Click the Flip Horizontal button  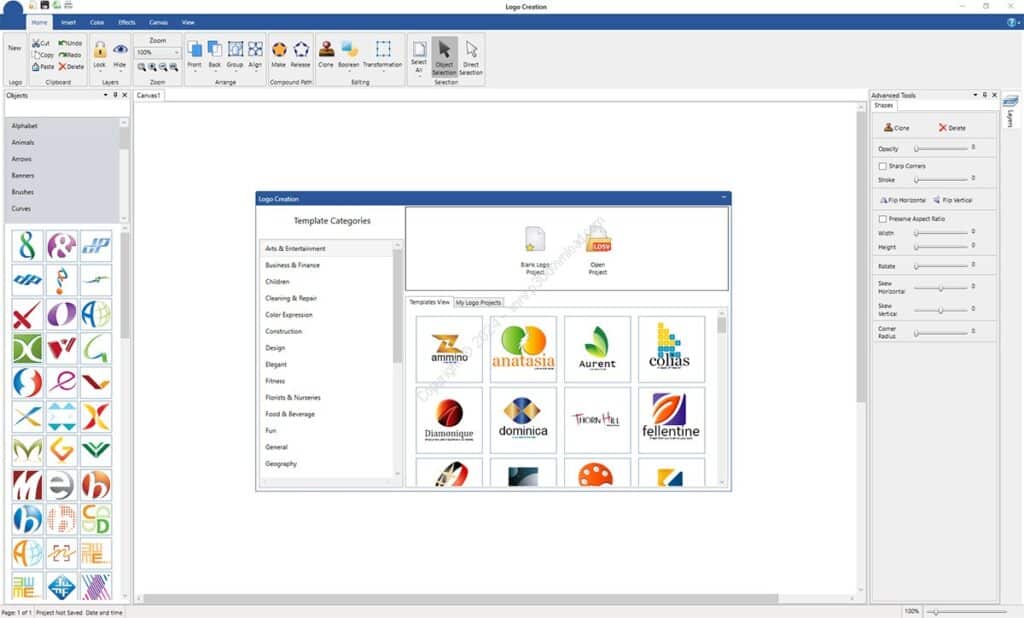point(903,201)
